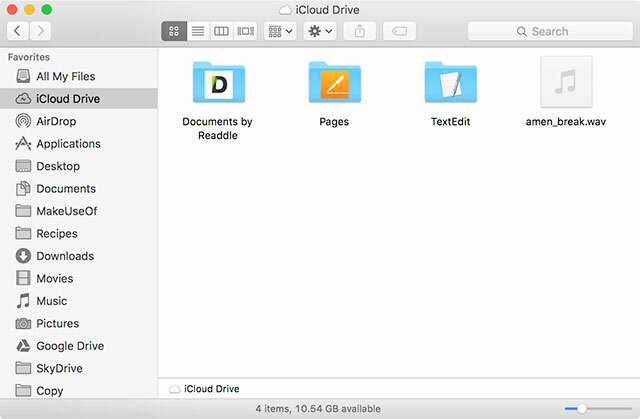The image size is (640, 419).
Task: Click the All My Files sidebar icon
Action: [x=23, y=76]
